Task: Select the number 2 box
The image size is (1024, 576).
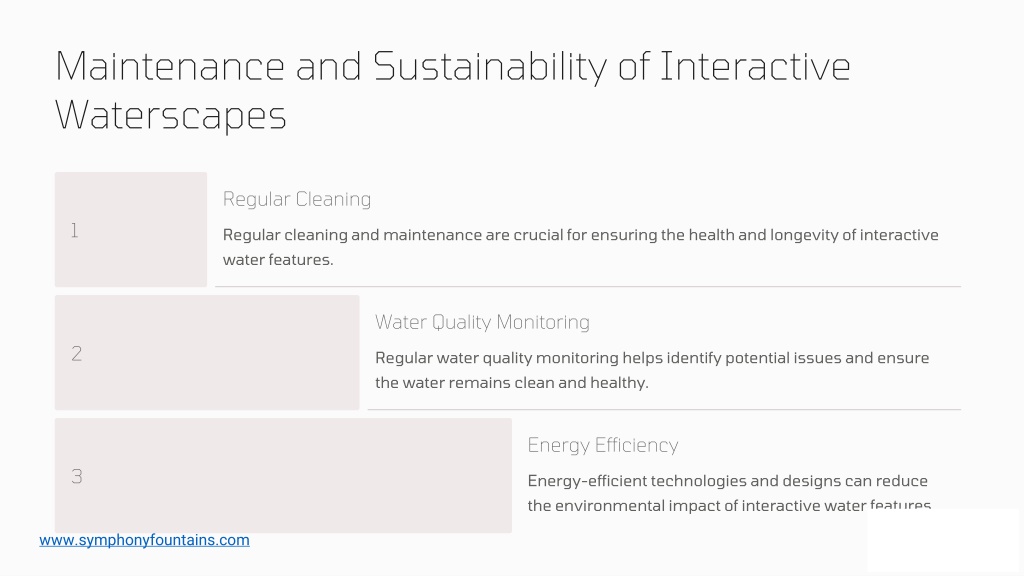Action: coord(207,353)
